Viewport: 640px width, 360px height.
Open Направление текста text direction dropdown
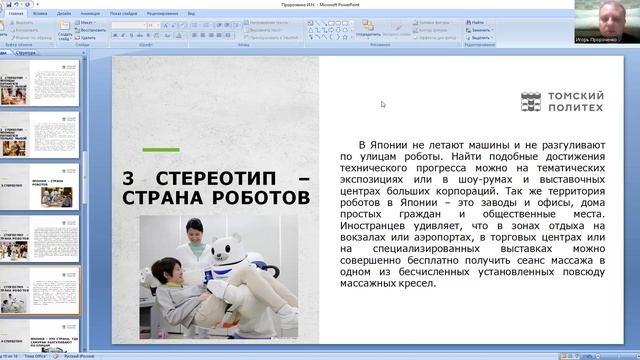tap(266, 22)
